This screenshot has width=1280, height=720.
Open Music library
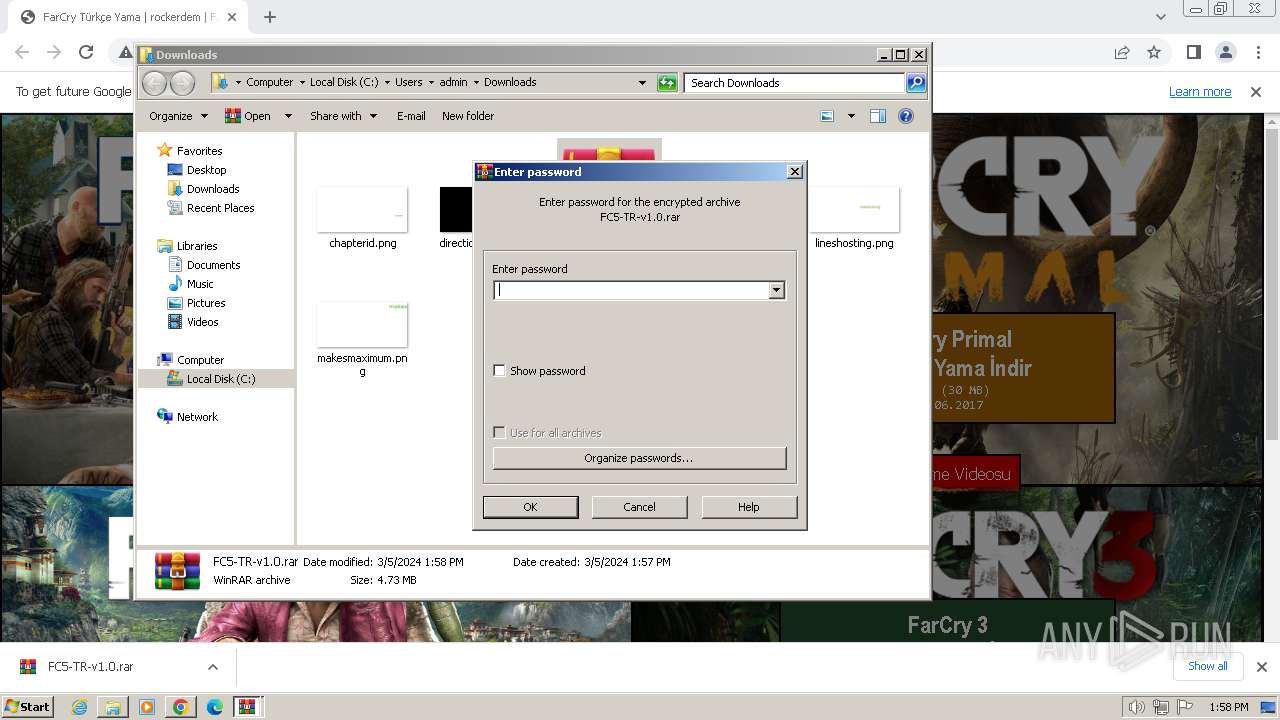click(x=200, y=284)
